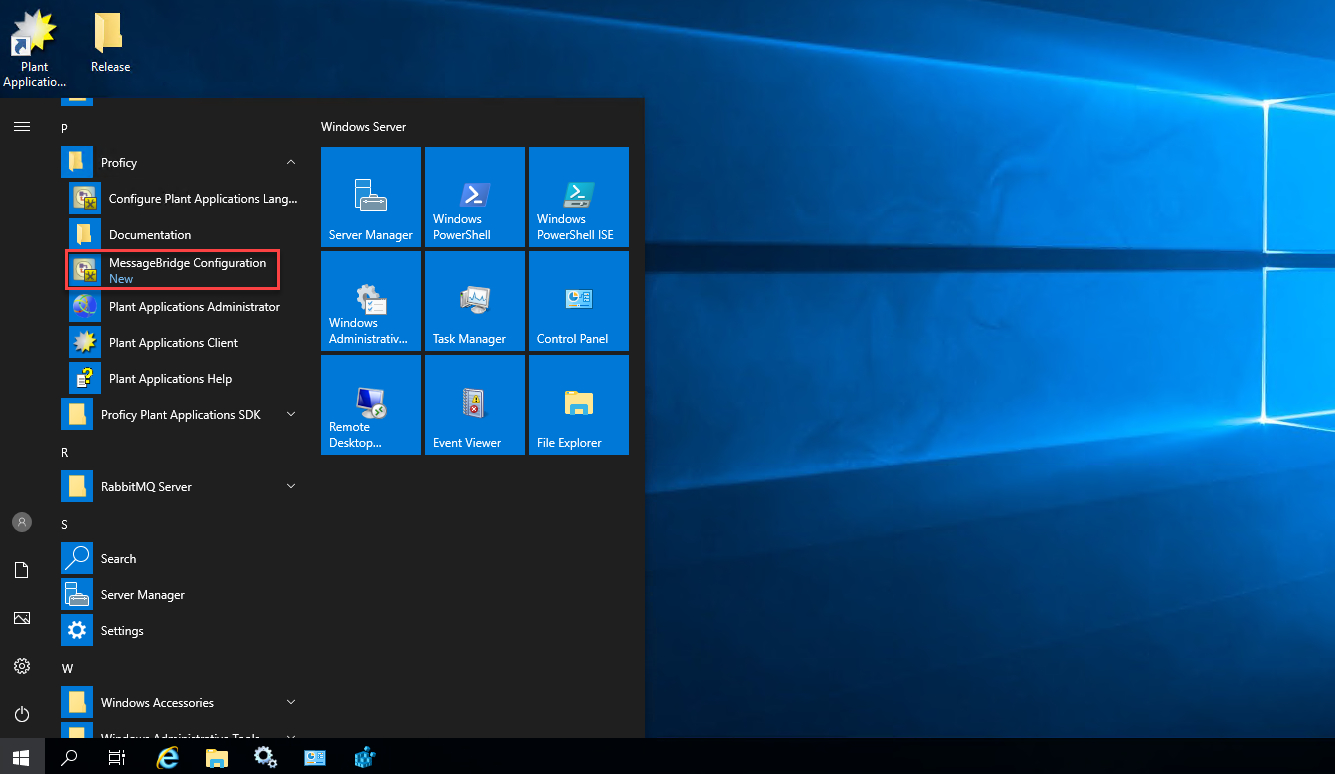Launch Plant Applications Client from Start menu list
The width and height of the screenshot is (1335, 774).
[182, 343]
